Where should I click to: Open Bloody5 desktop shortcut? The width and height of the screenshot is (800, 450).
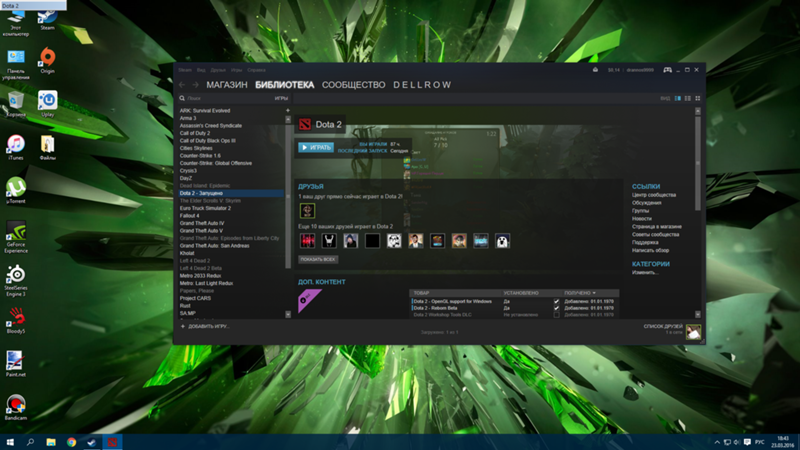[x=16, y=320]
